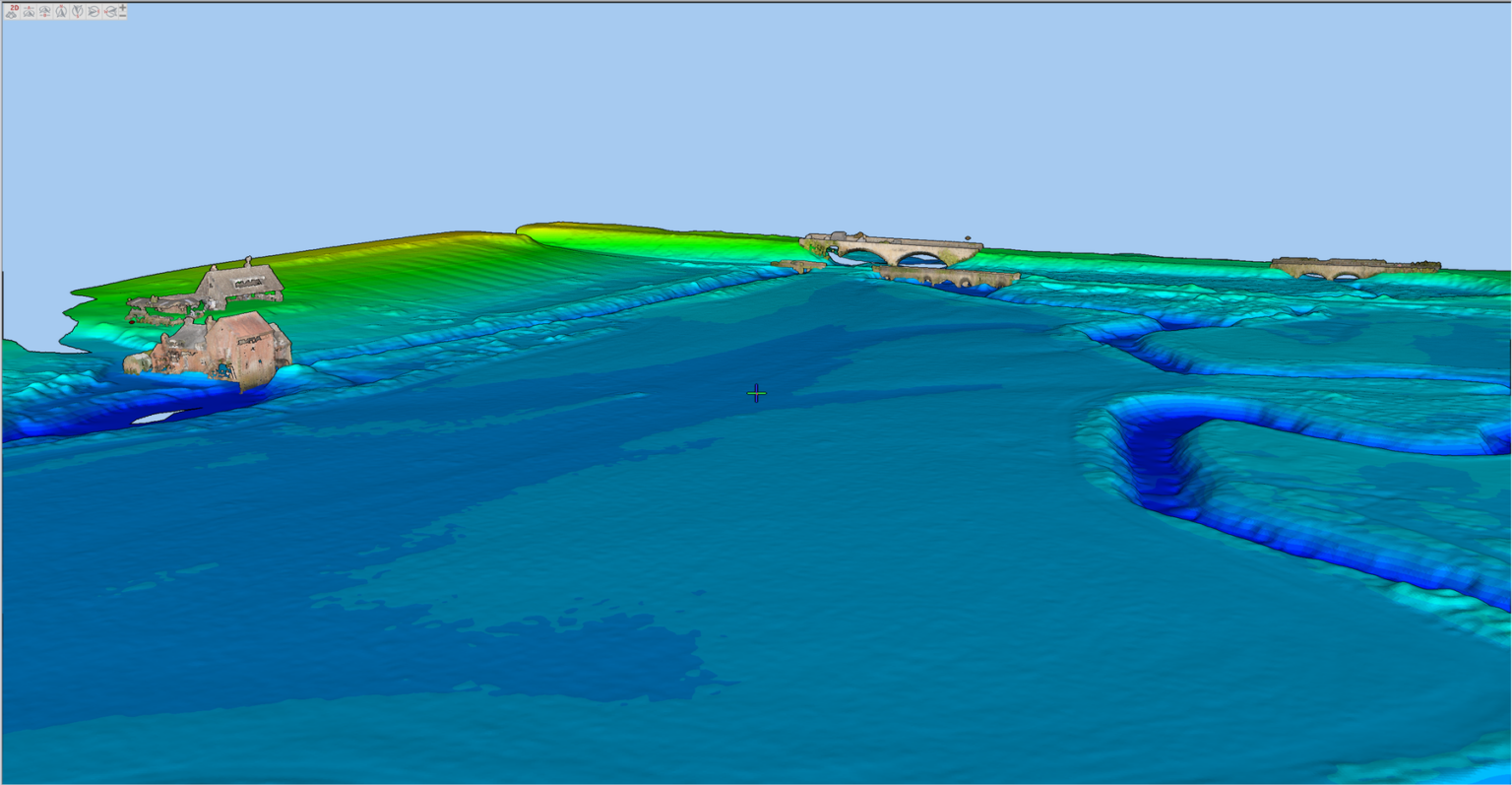Image resolution: width=1512 pixels, height=785 pixels.
Task: Orient the camera to face North
Action: [61, 12]
